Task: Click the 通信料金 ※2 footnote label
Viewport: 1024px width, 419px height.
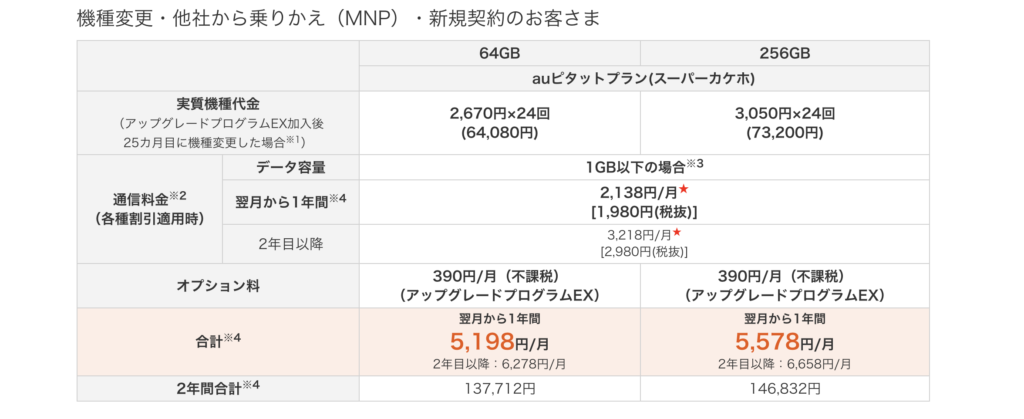Action: click(x=151, y=198)
